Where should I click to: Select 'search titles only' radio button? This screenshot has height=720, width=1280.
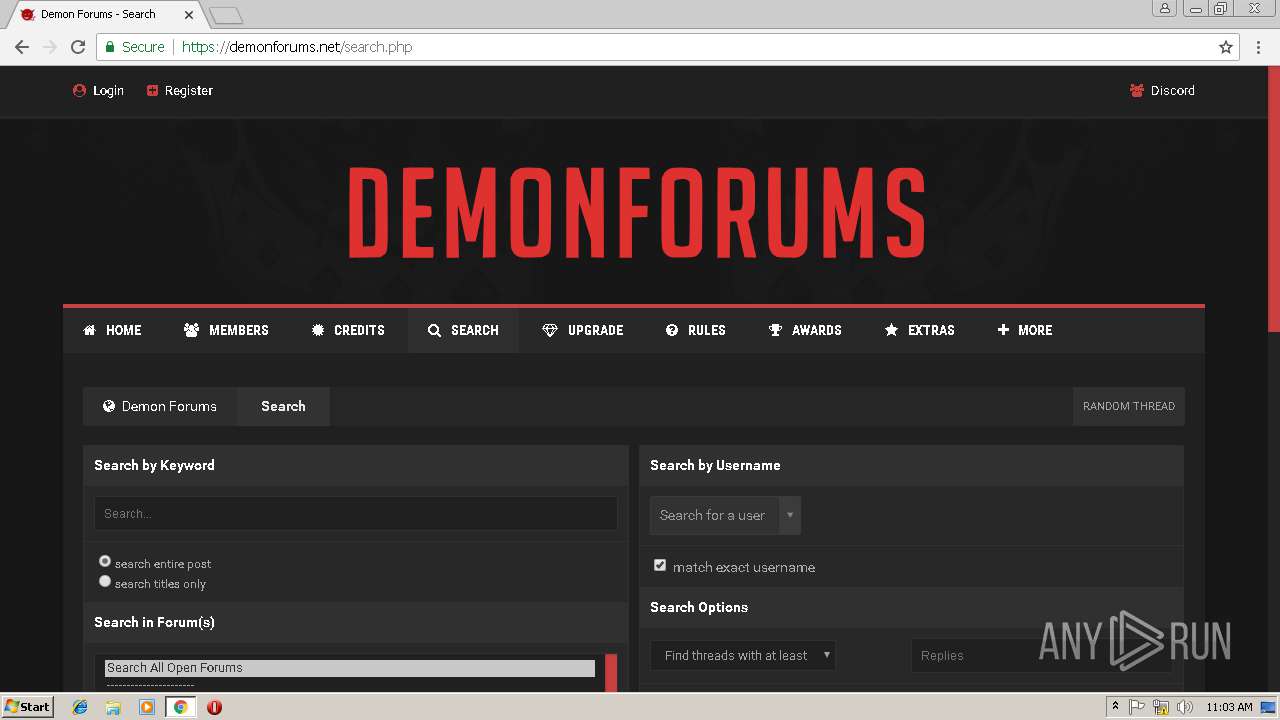click(105, 581)
